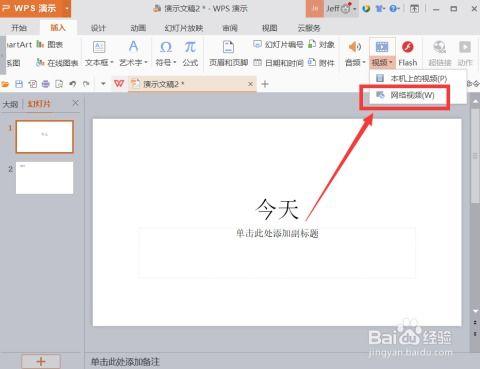Click the print preview icon
The width and height of the screenshot is (480, 369).
pyautogui.click(x=59, y=84)
